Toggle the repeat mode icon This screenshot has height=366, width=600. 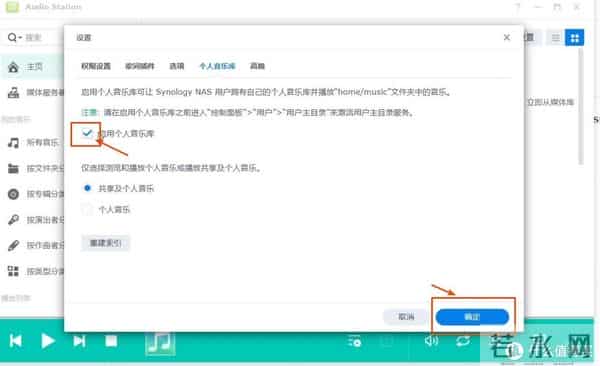pos(463,340)
